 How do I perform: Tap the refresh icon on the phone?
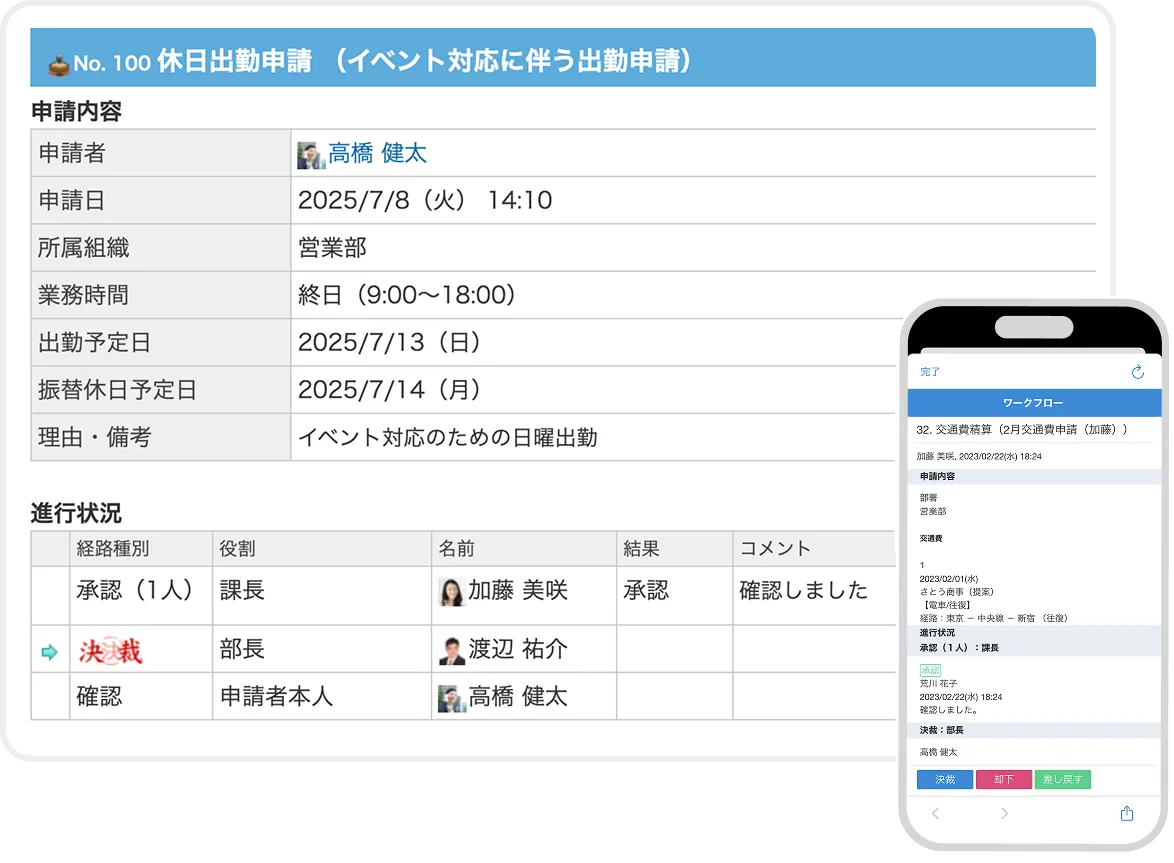pyautogui.click(x=1137, y=372)
